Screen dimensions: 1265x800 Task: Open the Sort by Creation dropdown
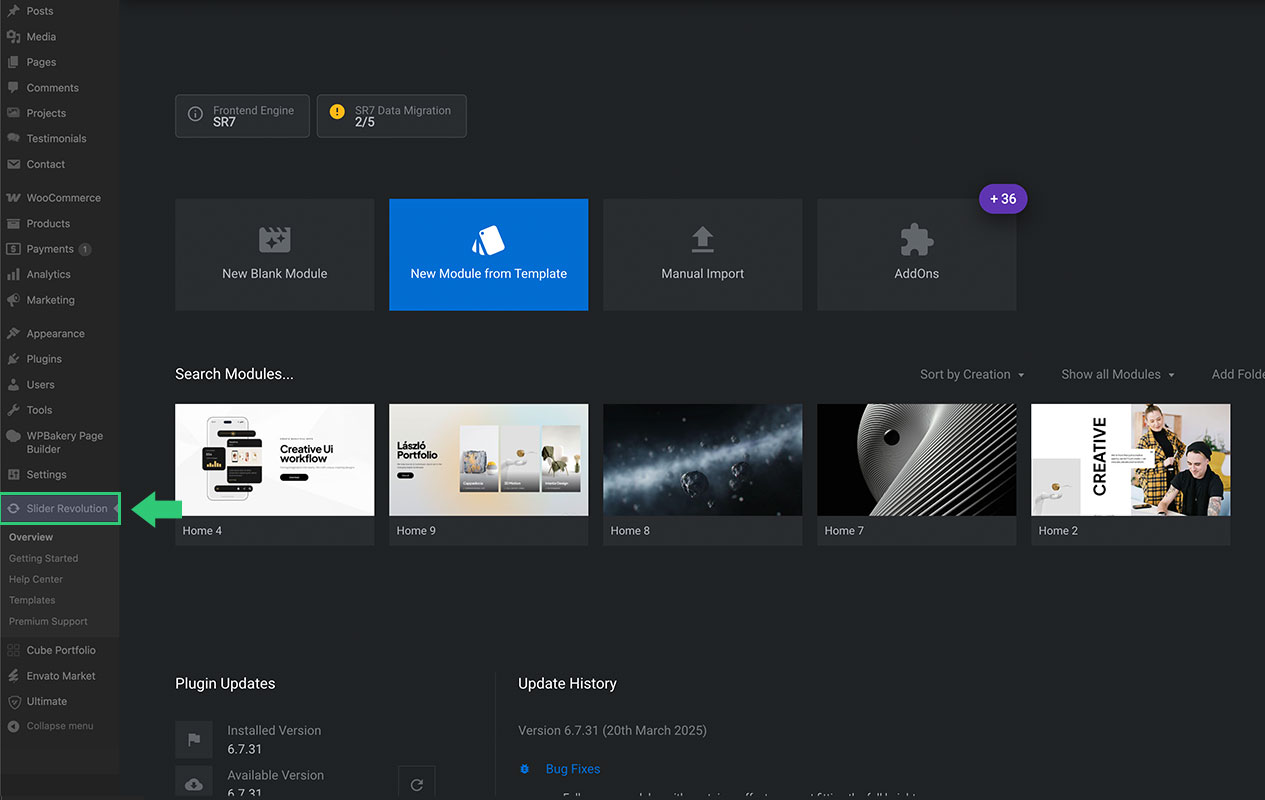[972, 374]
